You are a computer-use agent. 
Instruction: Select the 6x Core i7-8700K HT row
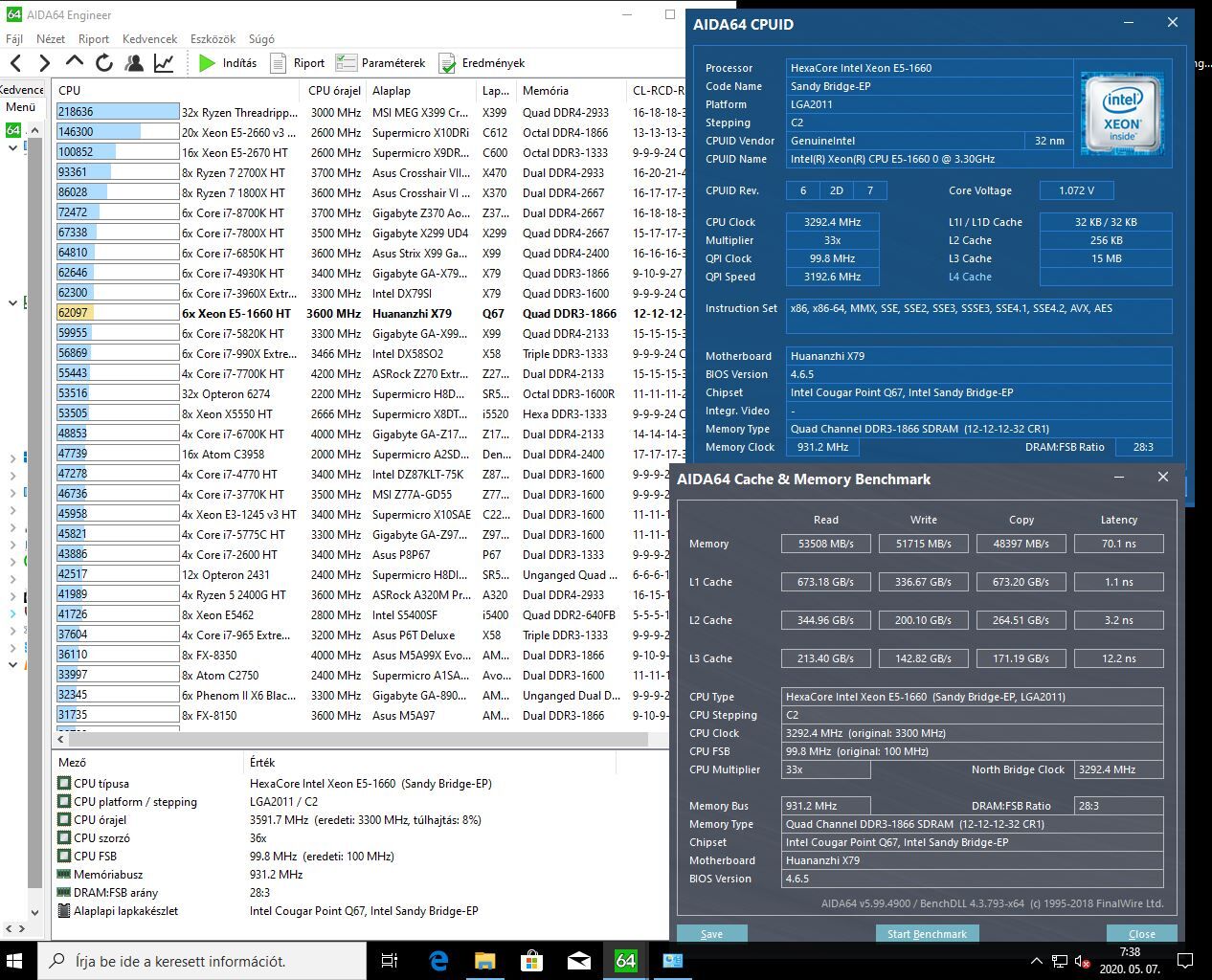370,212
